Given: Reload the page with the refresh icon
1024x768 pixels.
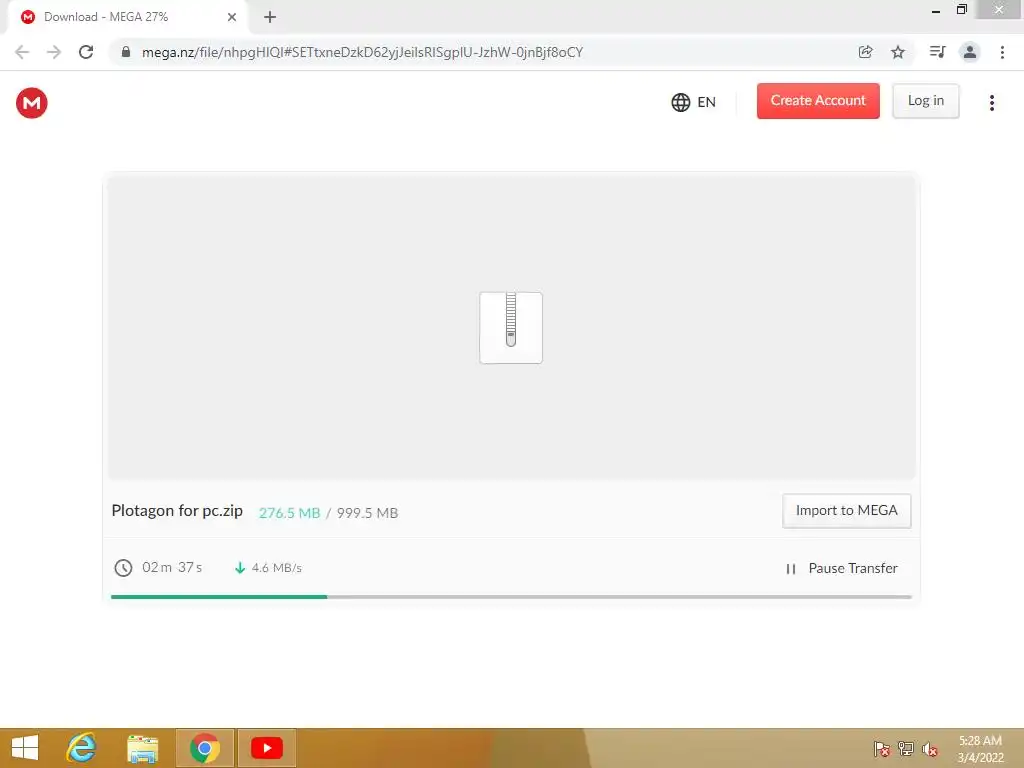Looking at the screenshot, I should point(86,52).
